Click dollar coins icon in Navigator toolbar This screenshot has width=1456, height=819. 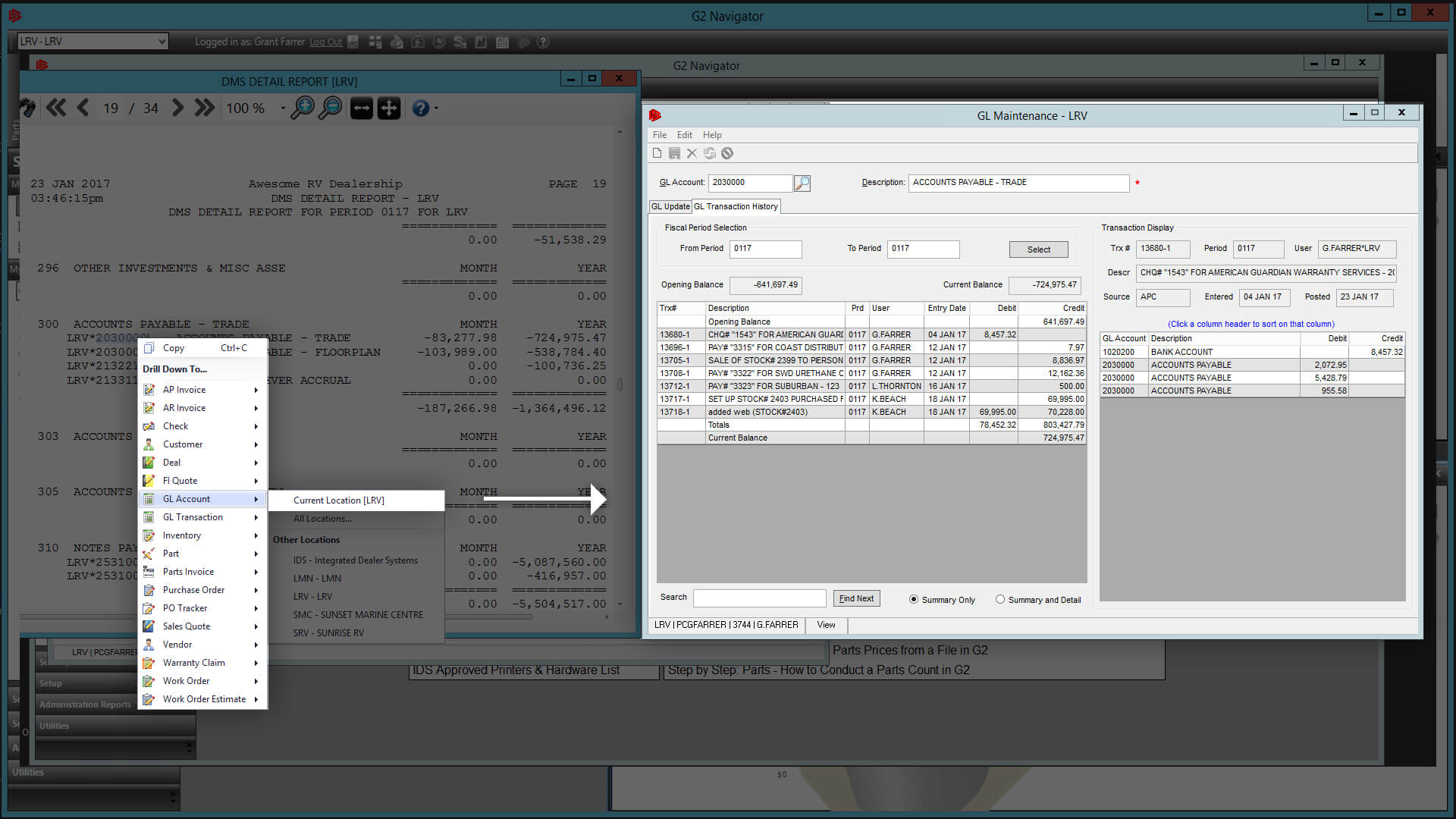(x=460, y=42)
